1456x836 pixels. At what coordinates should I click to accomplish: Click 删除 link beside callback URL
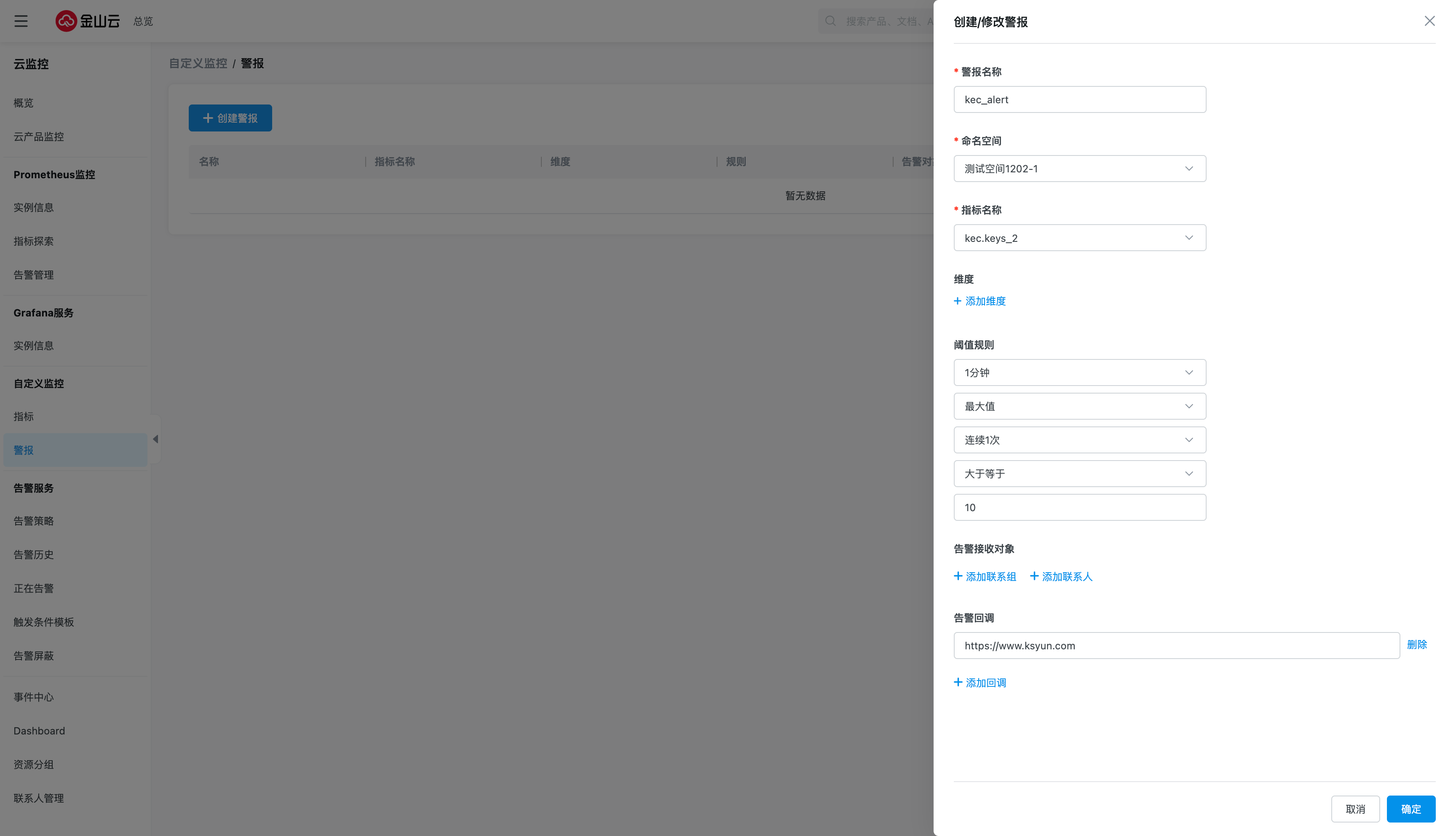click(1416, 644)
